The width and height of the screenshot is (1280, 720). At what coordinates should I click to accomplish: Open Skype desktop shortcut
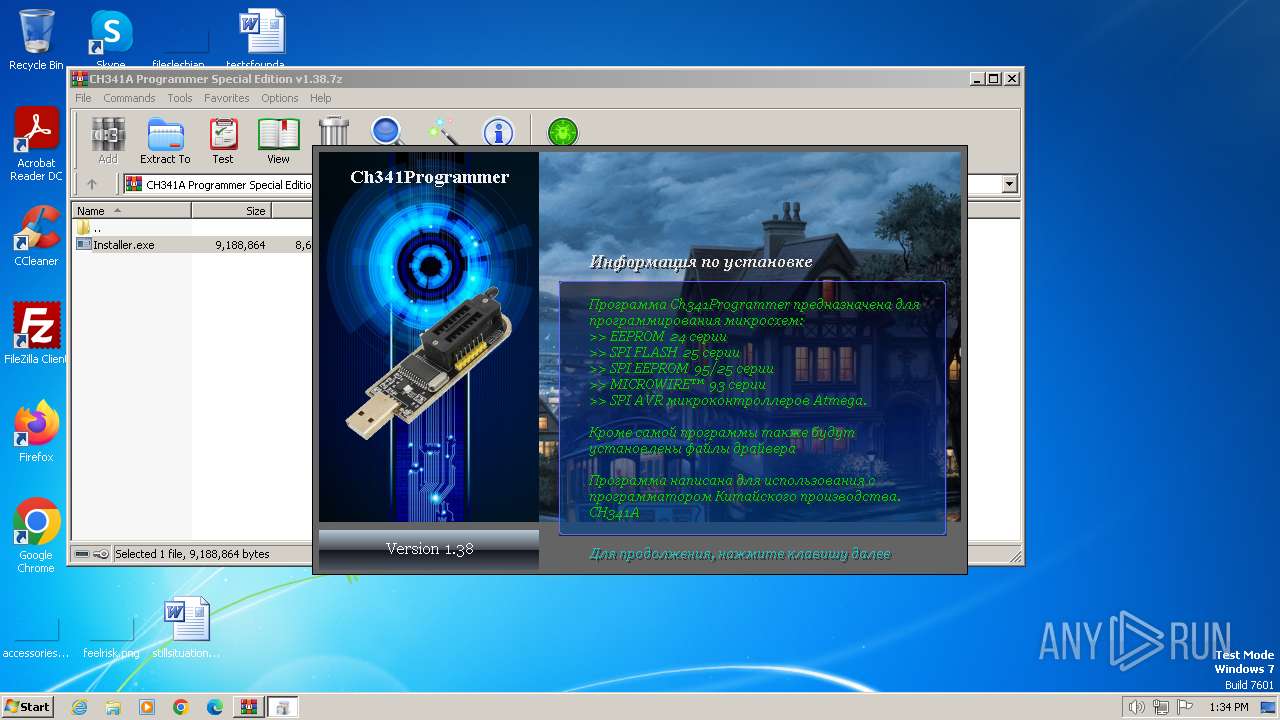point(110,40)
